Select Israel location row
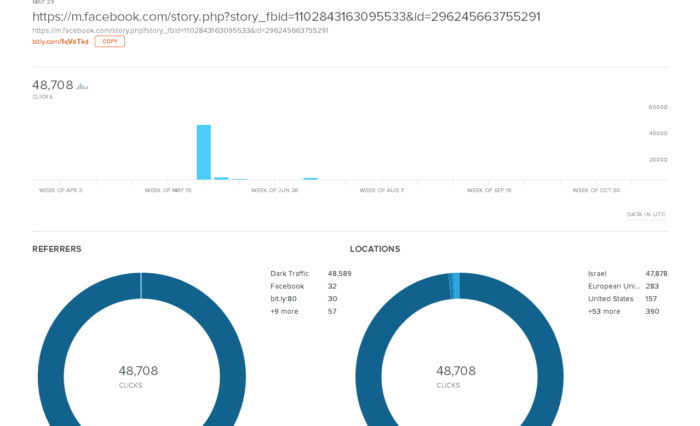The width and height of the screenshot is (700, 426). (x=628, y=274)
